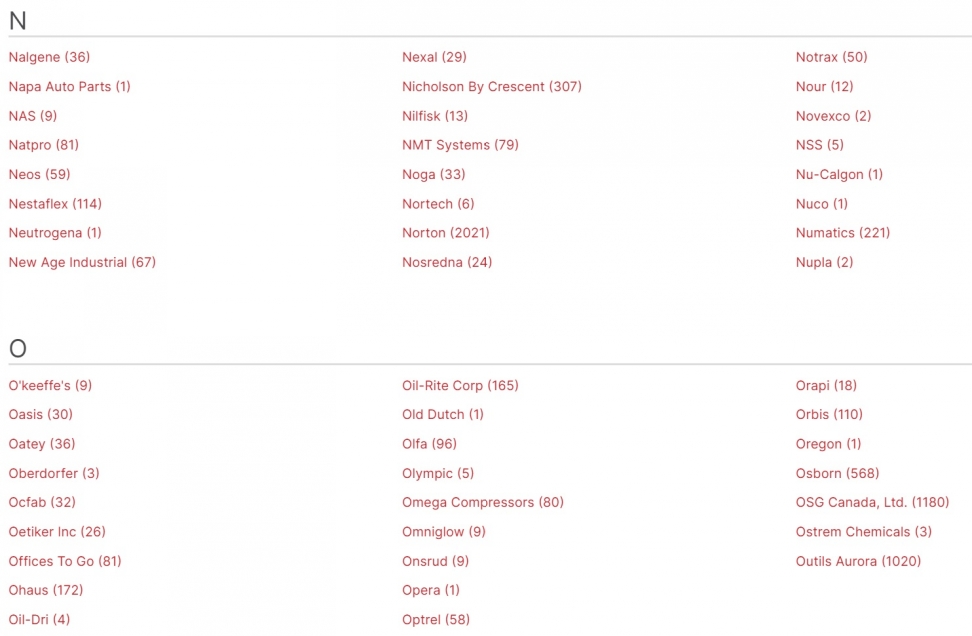Open New Age Industrial (67) link
Viewport: 972px width, 636px height.
pos(82,262)
